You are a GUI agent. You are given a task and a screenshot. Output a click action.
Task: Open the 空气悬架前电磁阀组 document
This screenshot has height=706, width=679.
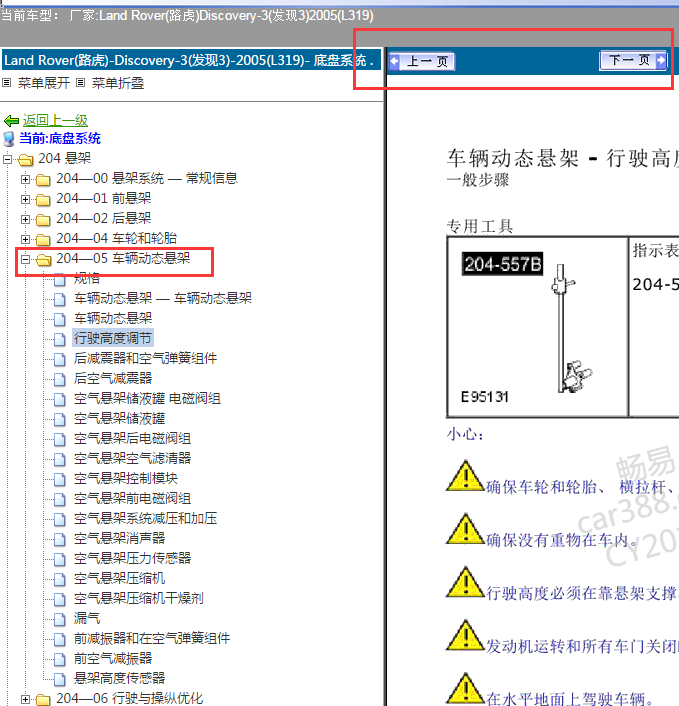pyautogui.click(x=132, y=498)
